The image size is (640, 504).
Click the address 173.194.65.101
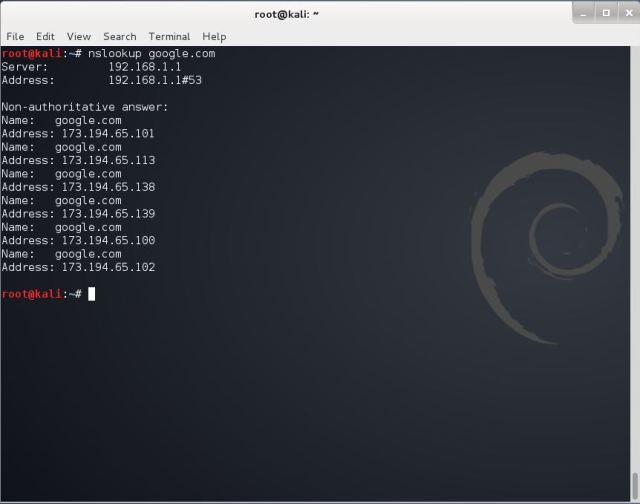point(108,133)
